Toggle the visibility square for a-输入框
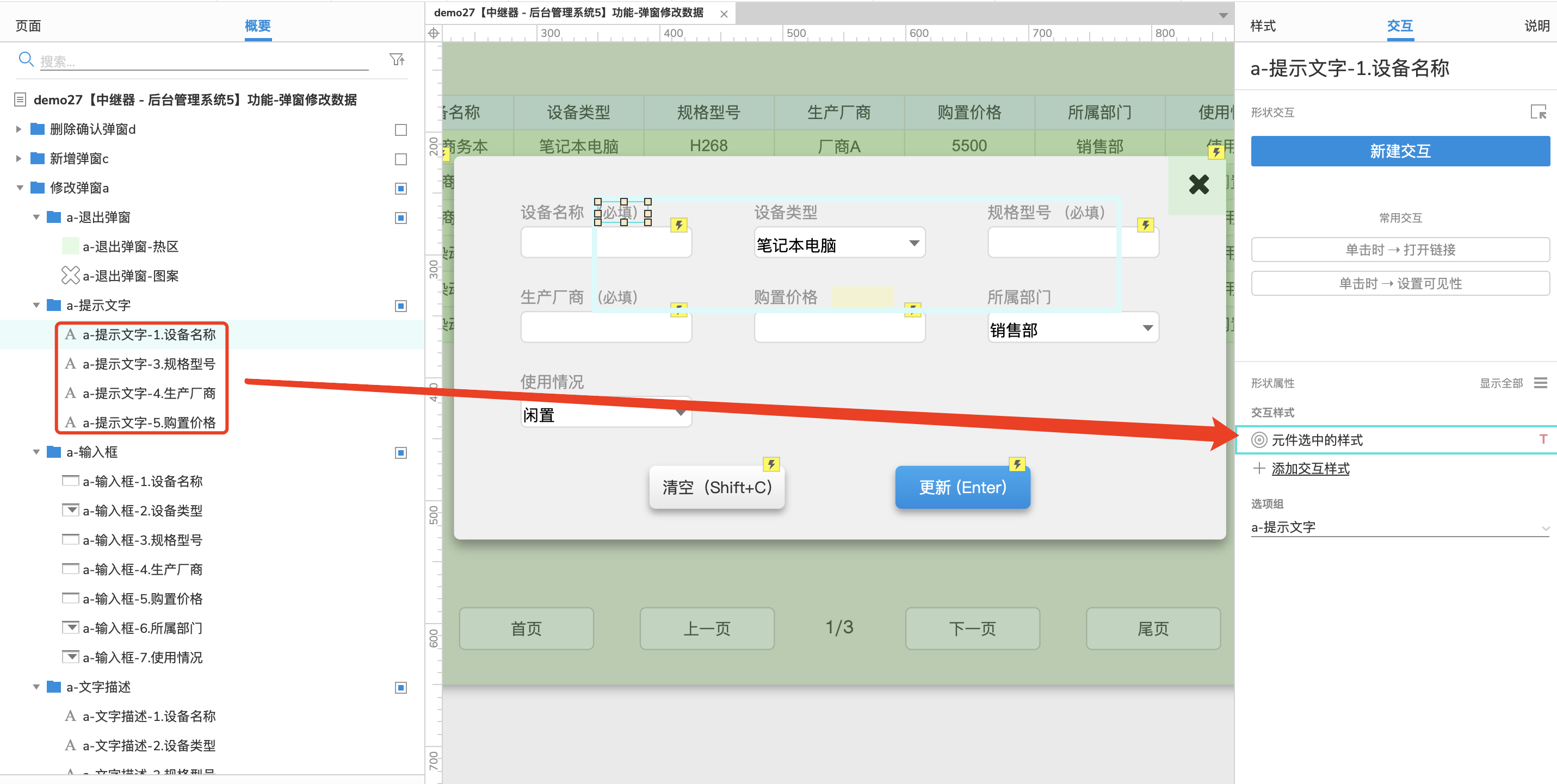Viewport: 1557px width, 784px height. (x=401, y=453)
